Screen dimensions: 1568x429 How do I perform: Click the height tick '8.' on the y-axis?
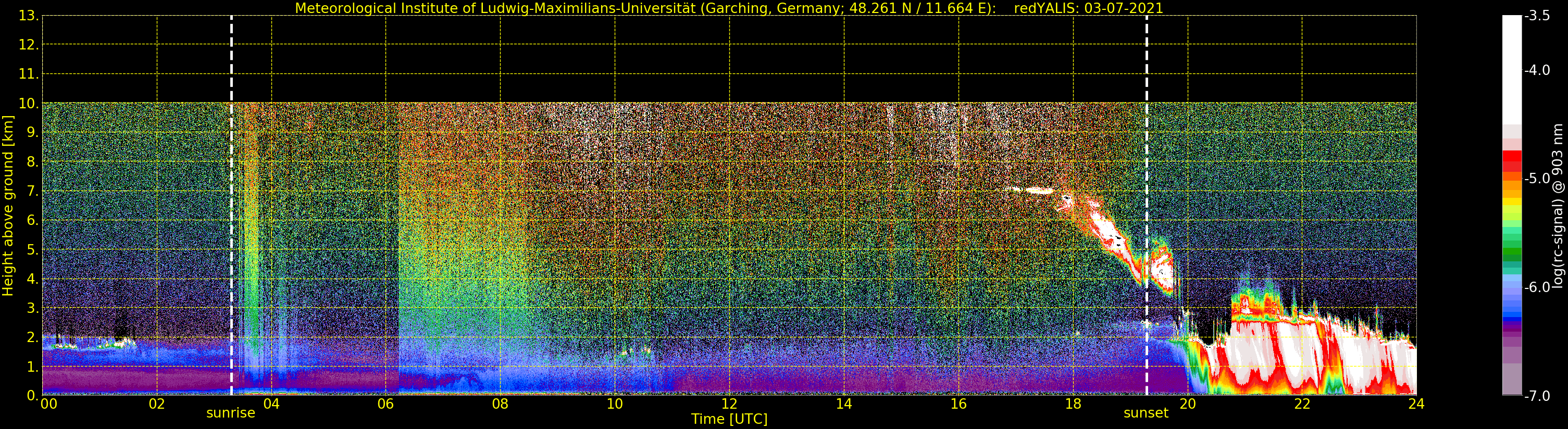(x=33, y=162)
